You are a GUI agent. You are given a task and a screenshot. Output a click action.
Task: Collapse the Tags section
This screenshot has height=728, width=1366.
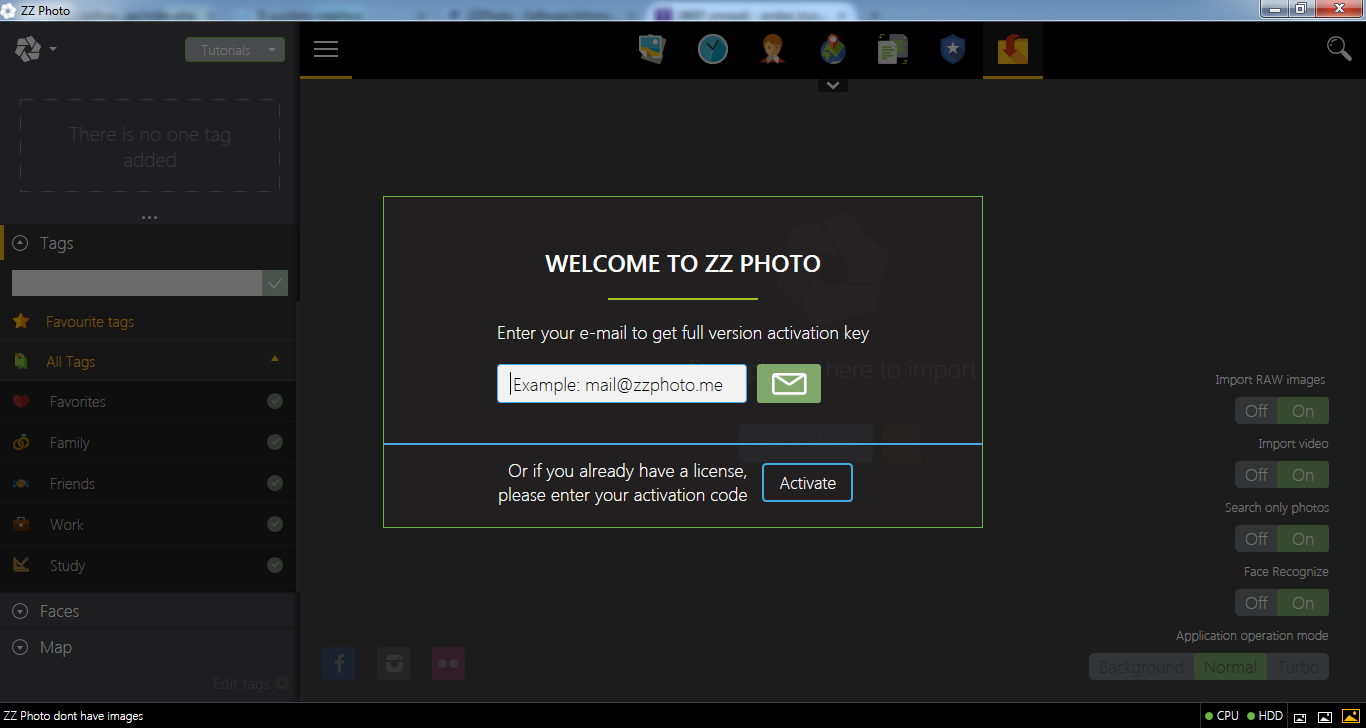click(x=20, y=243)
